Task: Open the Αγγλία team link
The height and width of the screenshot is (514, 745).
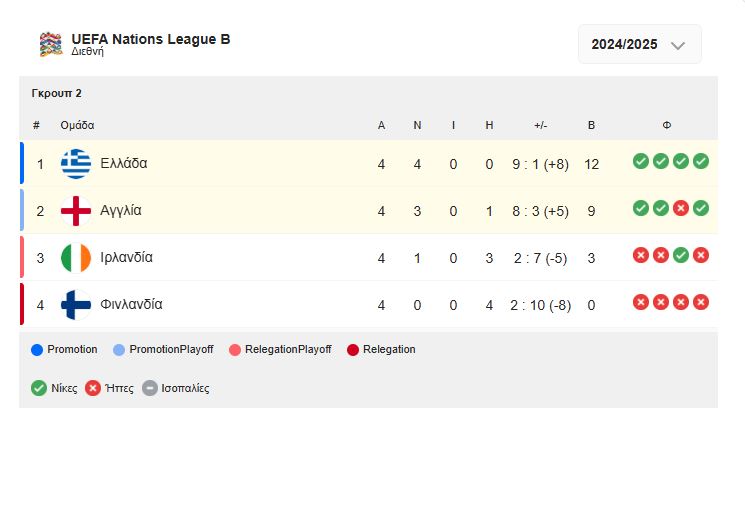Action: [x=121, y=210]
